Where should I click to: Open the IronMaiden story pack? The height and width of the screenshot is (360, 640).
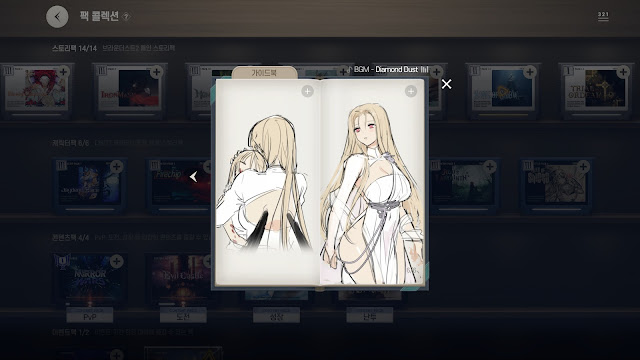coord(130,90)
